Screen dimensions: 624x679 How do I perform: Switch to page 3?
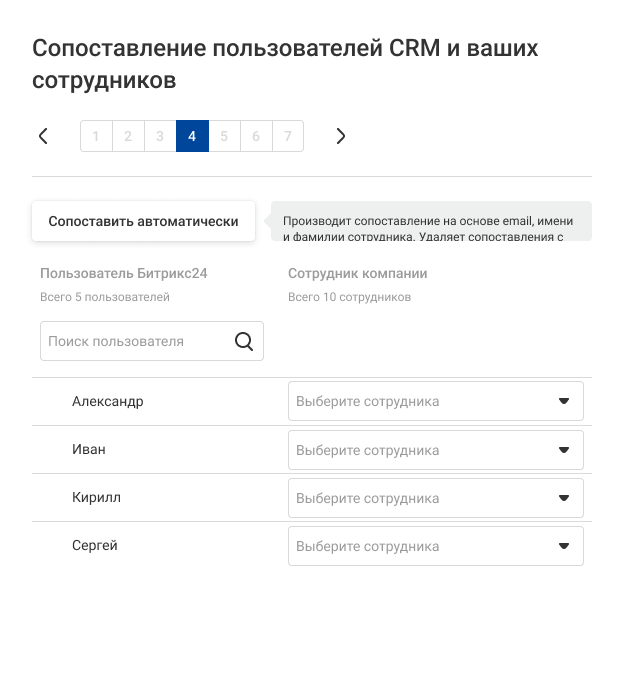160,136
